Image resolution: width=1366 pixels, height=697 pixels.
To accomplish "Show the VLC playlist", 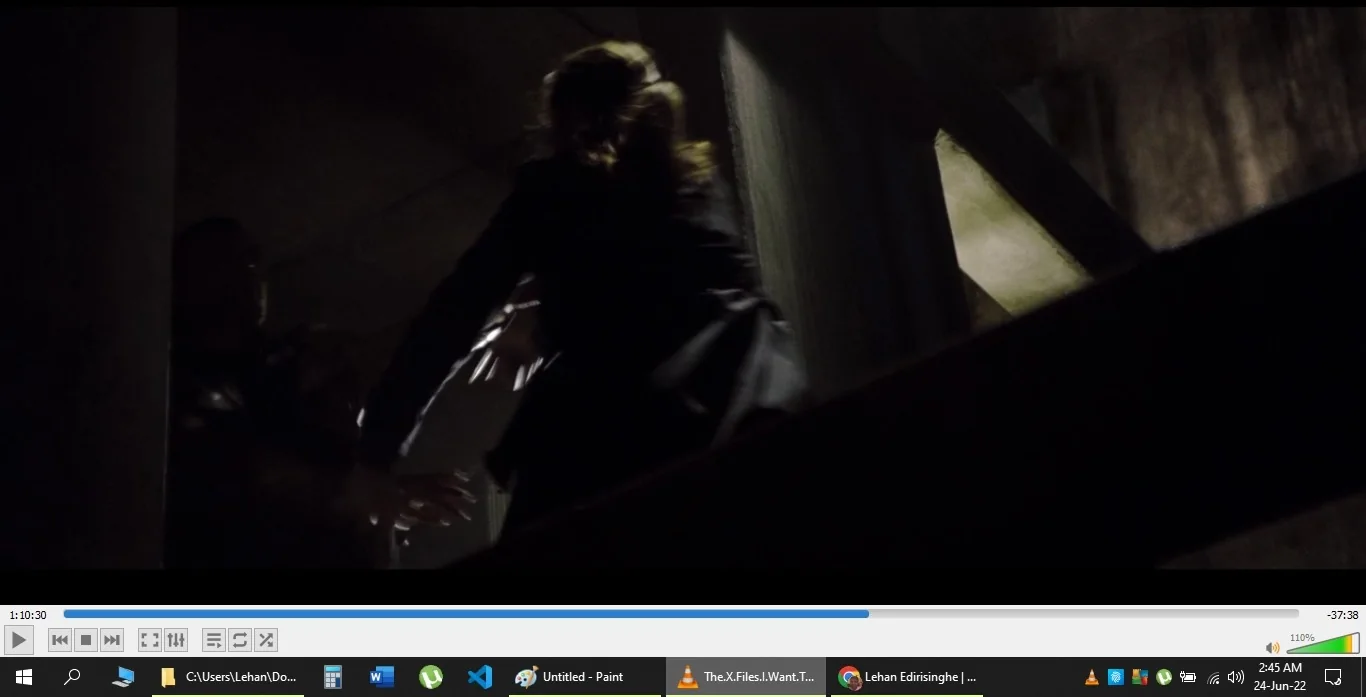I will point(213,640).
